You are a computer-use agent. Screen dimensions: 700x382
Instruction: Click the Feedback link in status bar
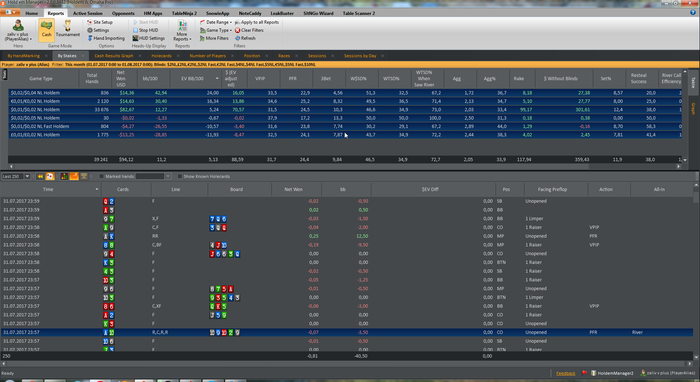pyautogui.click(x=566, y=373)
